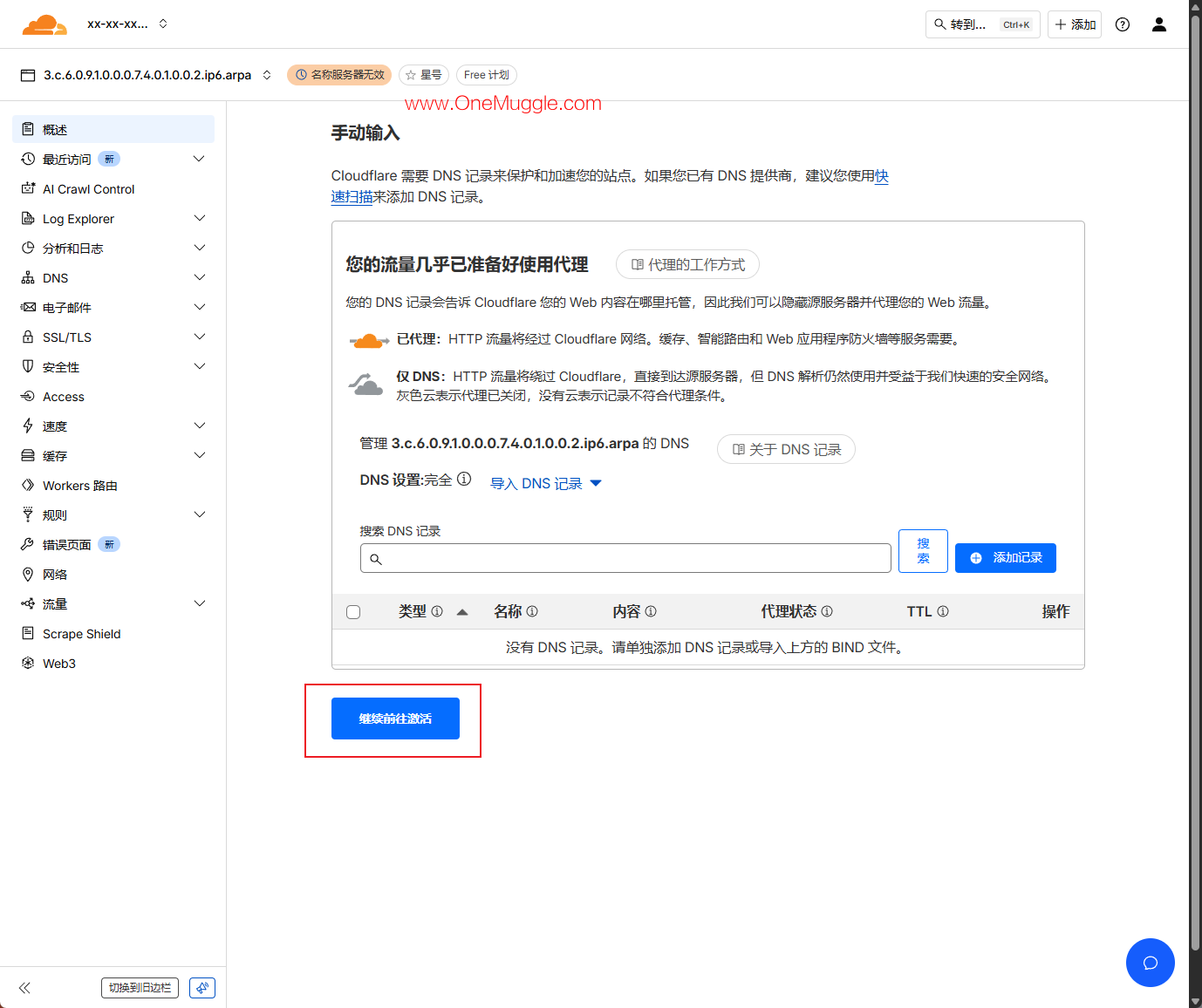Click the megaphone feedback icon
This screenshot has width=1202, height=1008.
click(x=202, y=988)
